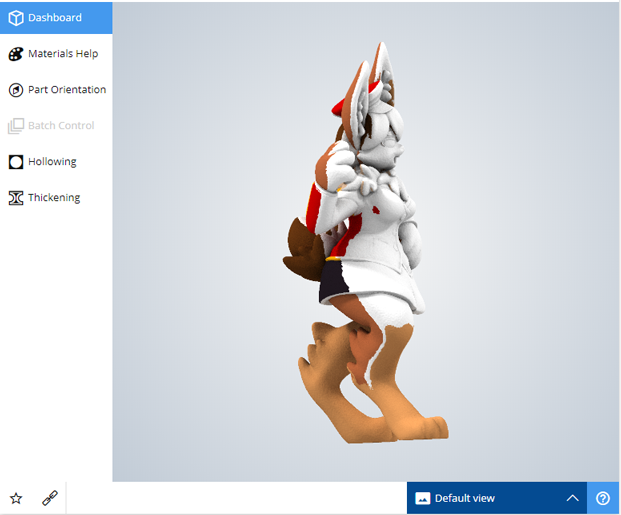This screenshot has height=515, width=621.
Task: Click the Thickening icon
Action: [x=16, y=198]
